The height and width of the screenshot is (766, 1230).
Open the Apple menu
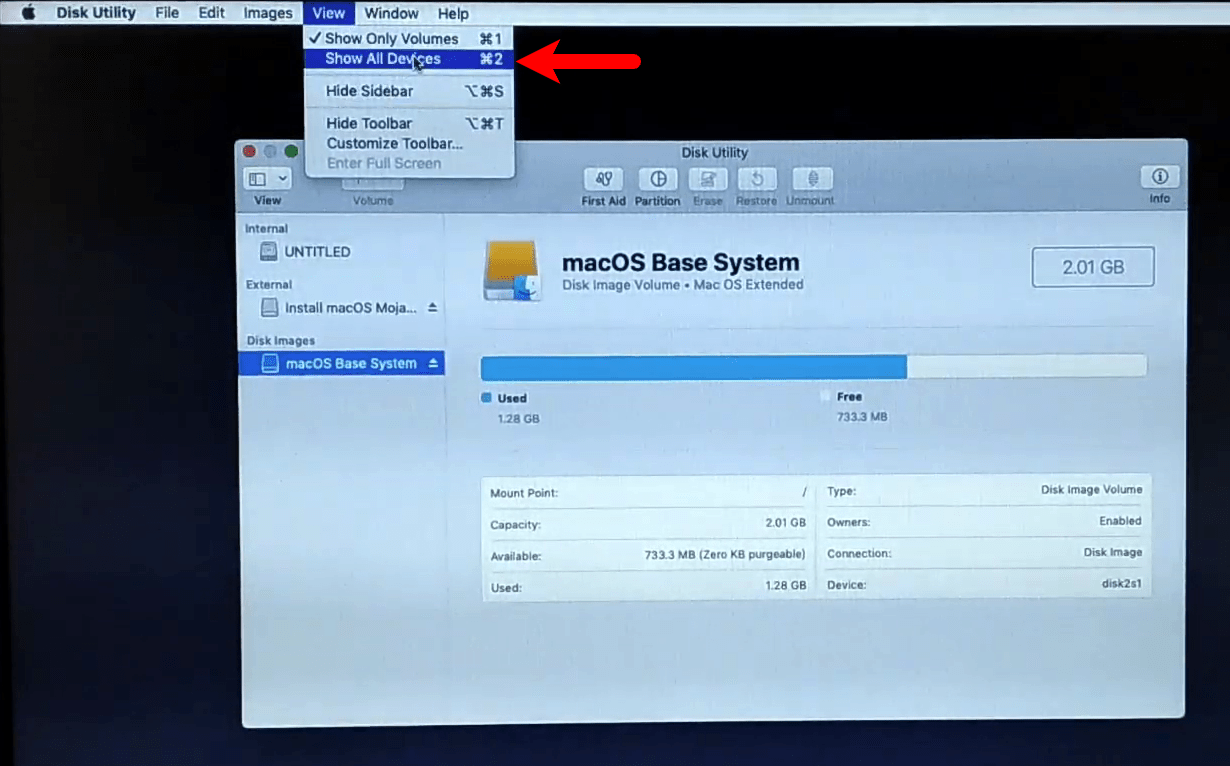click(x=28, y=13)
